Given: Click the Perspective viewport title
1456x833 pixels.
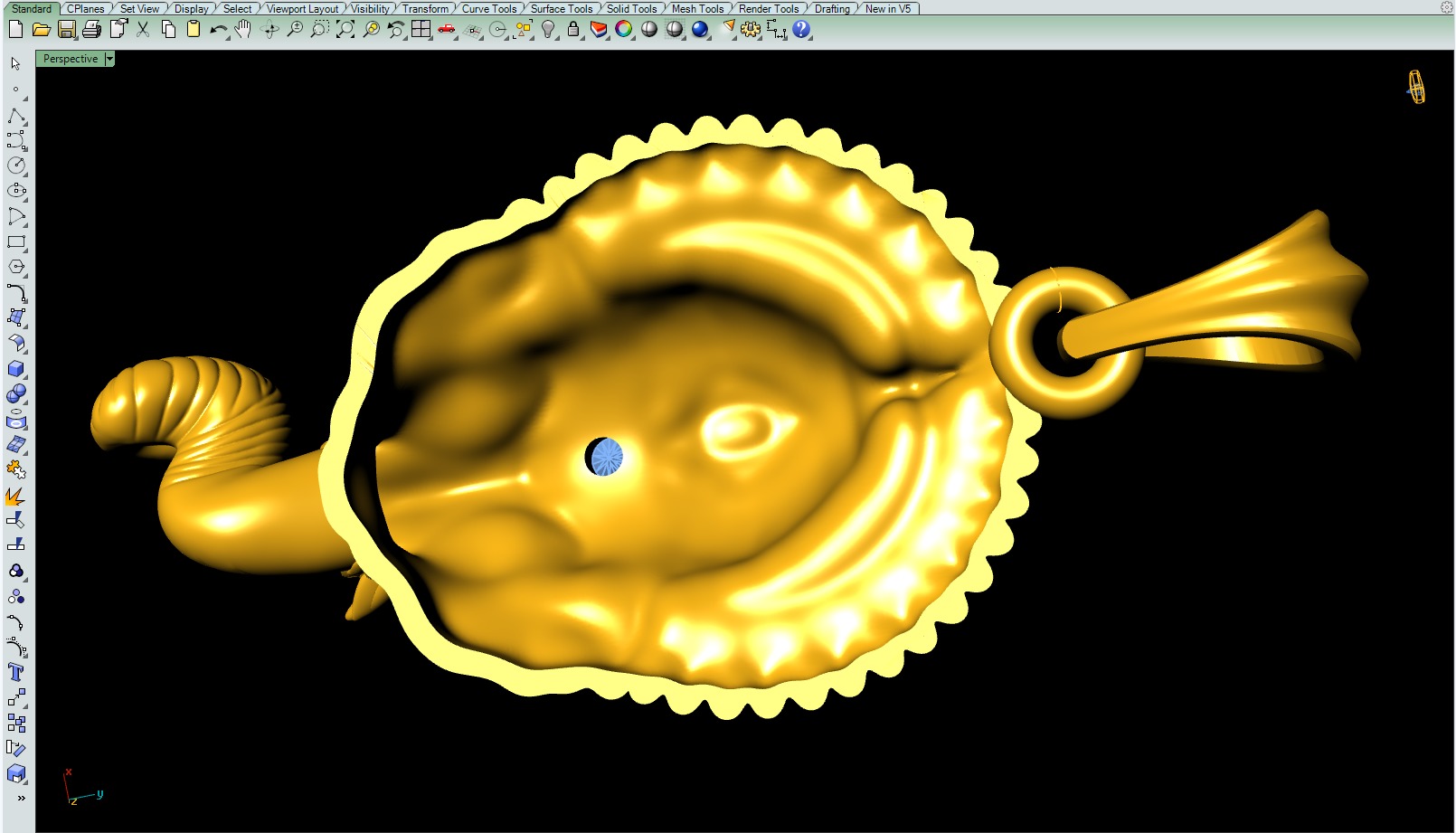Looking at the screenshot, I should (71, 59).
